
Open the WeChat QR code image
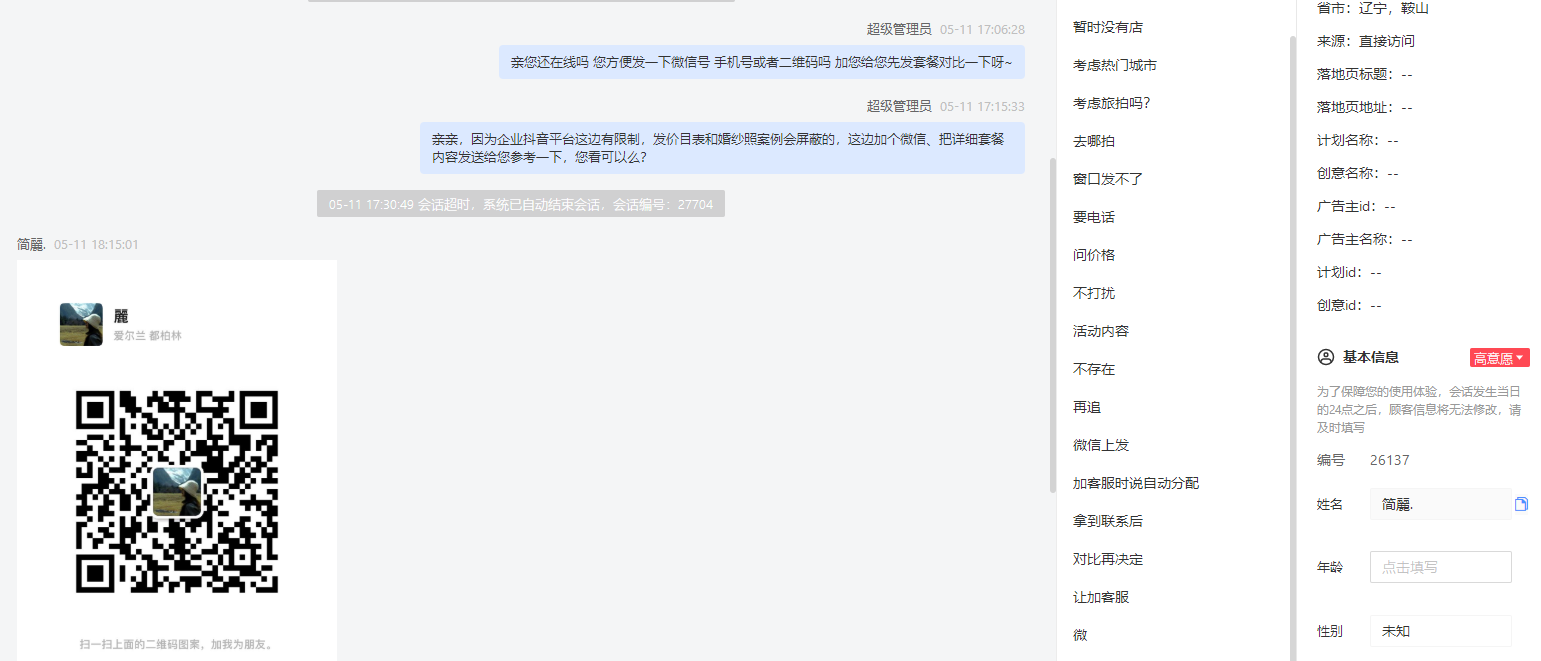click(177, 491)
